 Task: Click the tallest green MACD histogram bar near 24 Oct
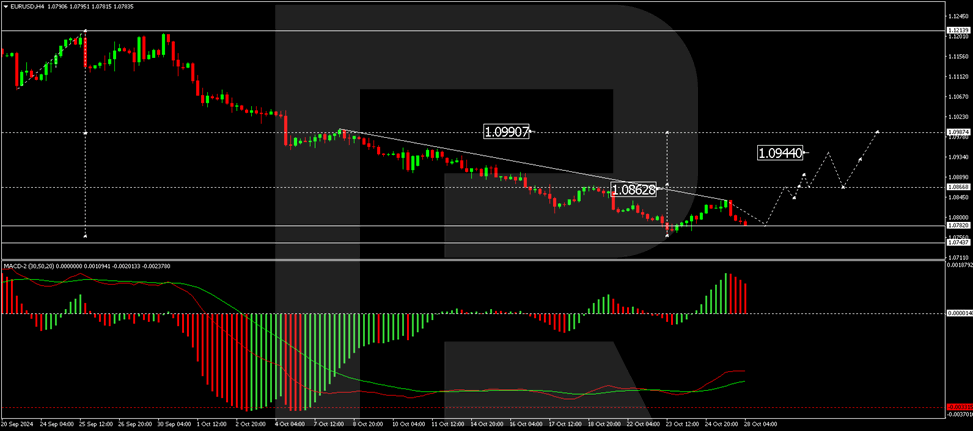click(725, 293)
